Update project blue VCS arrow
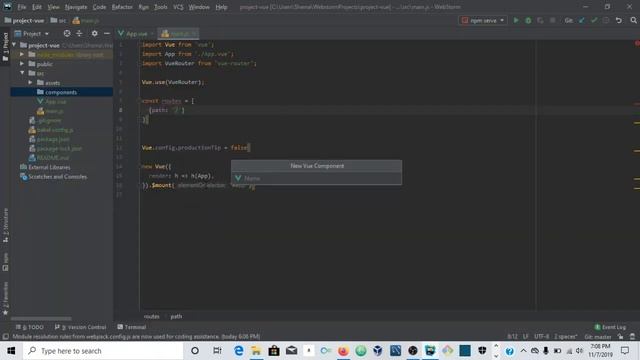Viewport: 640px width, 360px height. pos(582,20)
